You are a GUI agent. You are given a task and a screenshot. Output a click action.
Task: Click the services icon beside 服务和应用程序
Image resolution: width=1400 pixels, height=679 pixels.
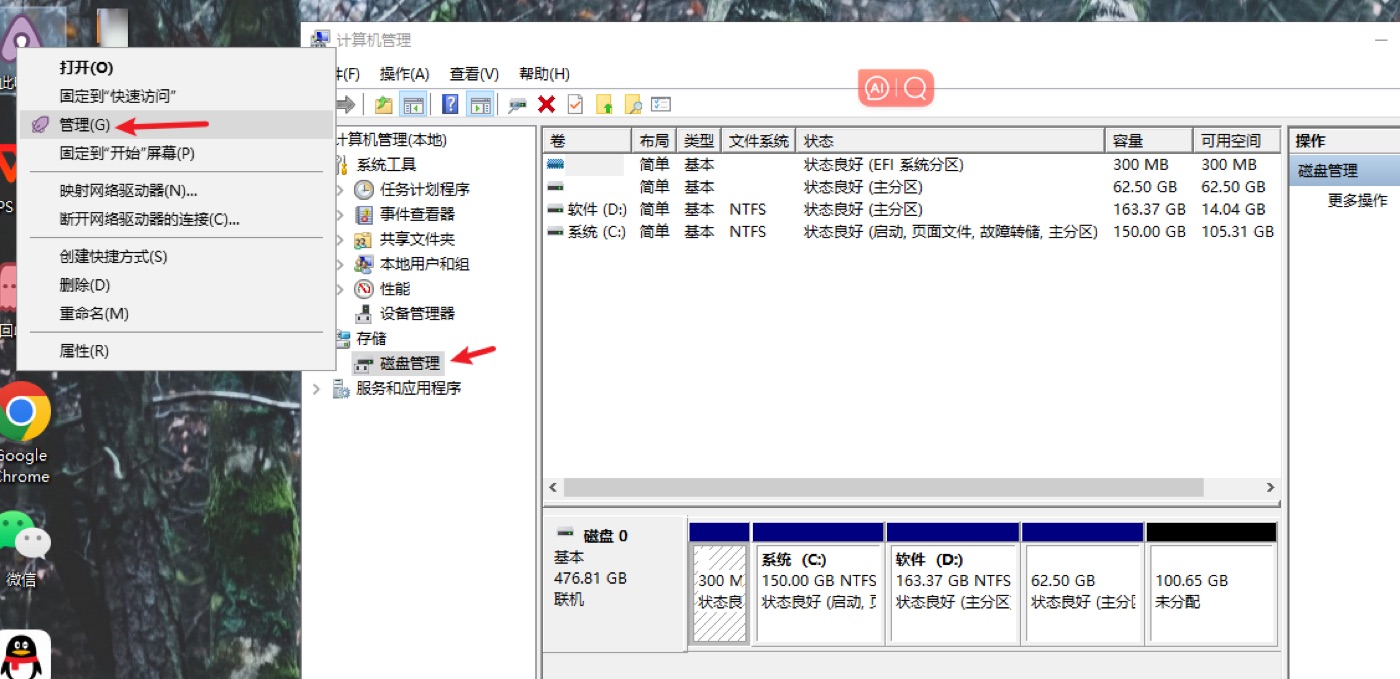[341, 388]
